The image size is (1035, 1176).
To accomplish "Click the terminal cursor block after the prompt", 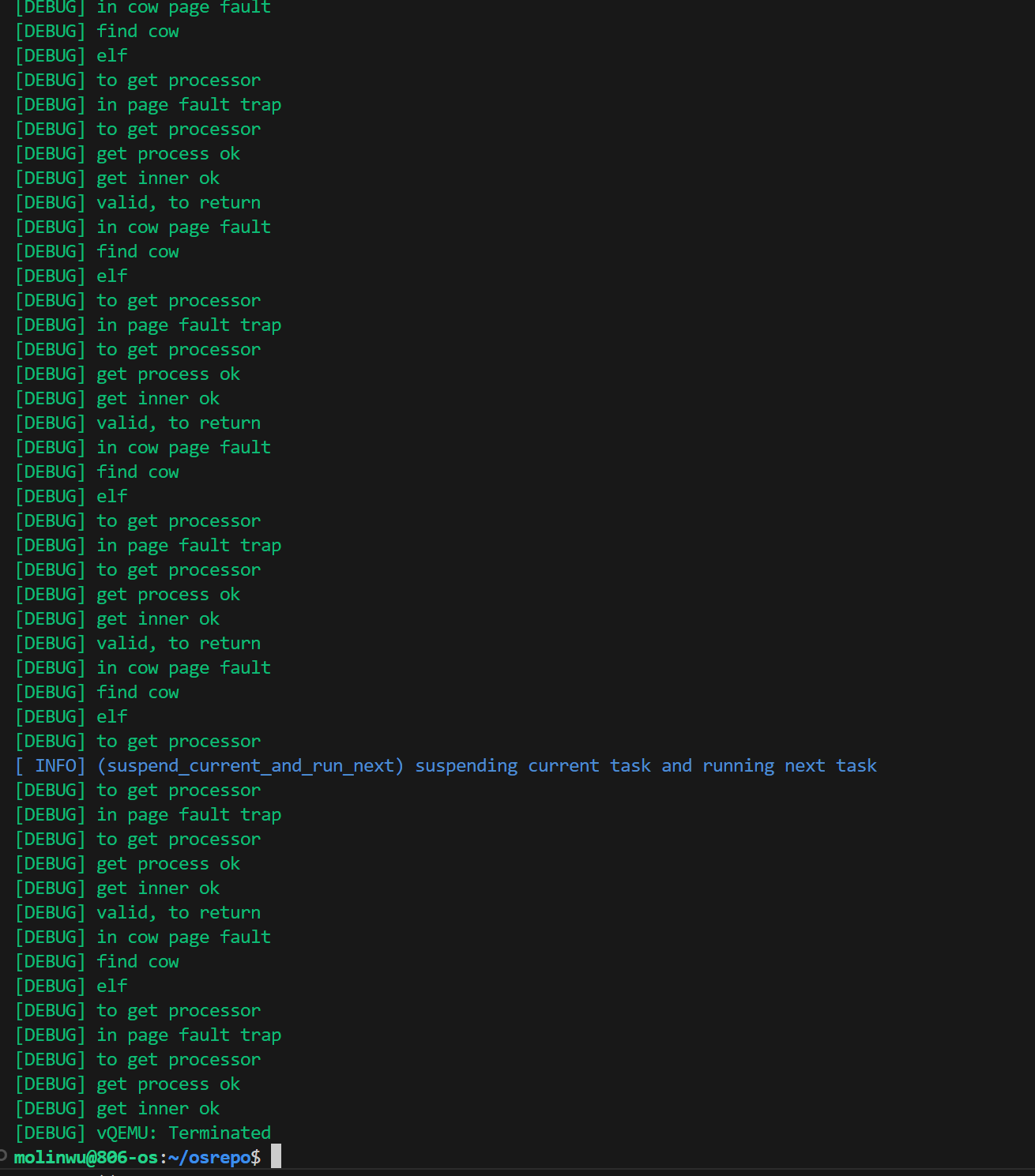I will coord(276,1156).
